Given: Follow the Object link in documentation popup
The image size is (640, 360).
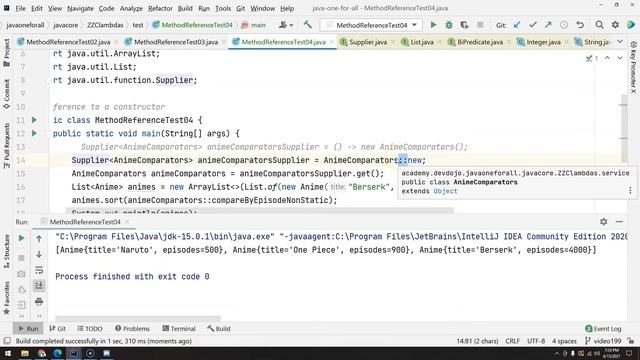Looking at the screenshot, I should 445,191.
